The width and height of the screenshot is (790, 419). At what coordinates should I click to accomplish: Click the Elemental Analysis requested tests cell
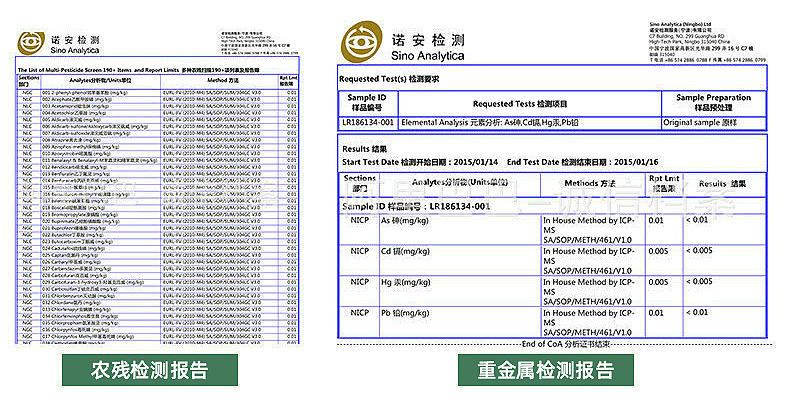tap(490, 121)
